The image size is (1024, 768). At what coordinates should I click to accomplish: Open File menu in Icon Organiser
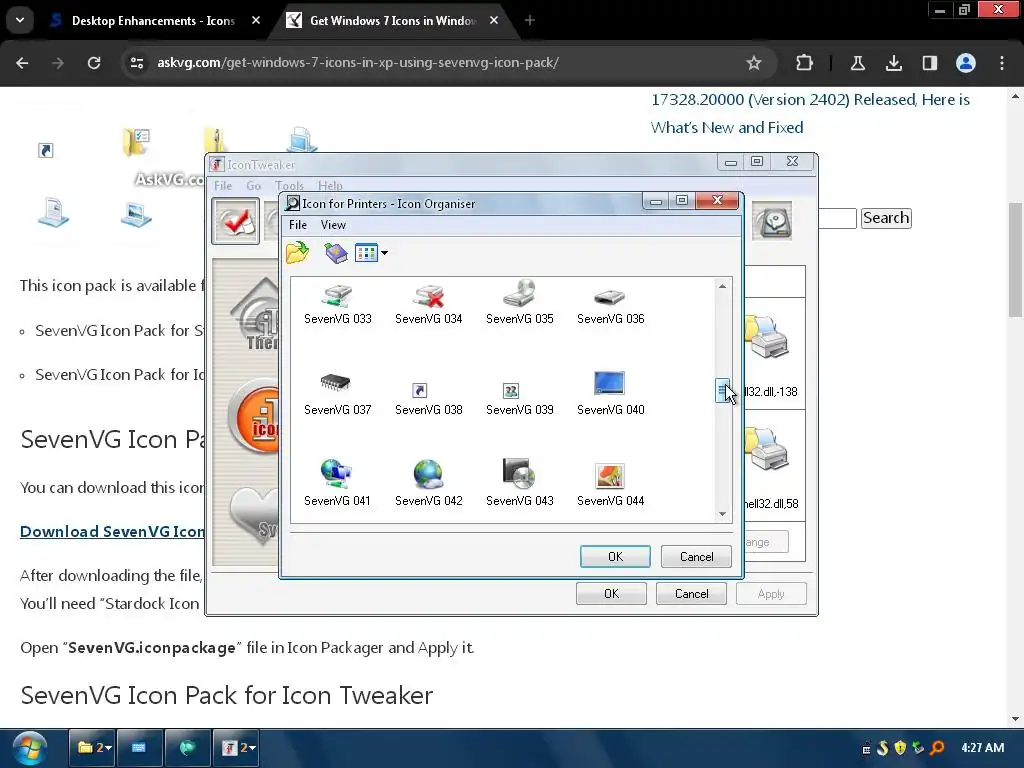(x=298, y=225)
